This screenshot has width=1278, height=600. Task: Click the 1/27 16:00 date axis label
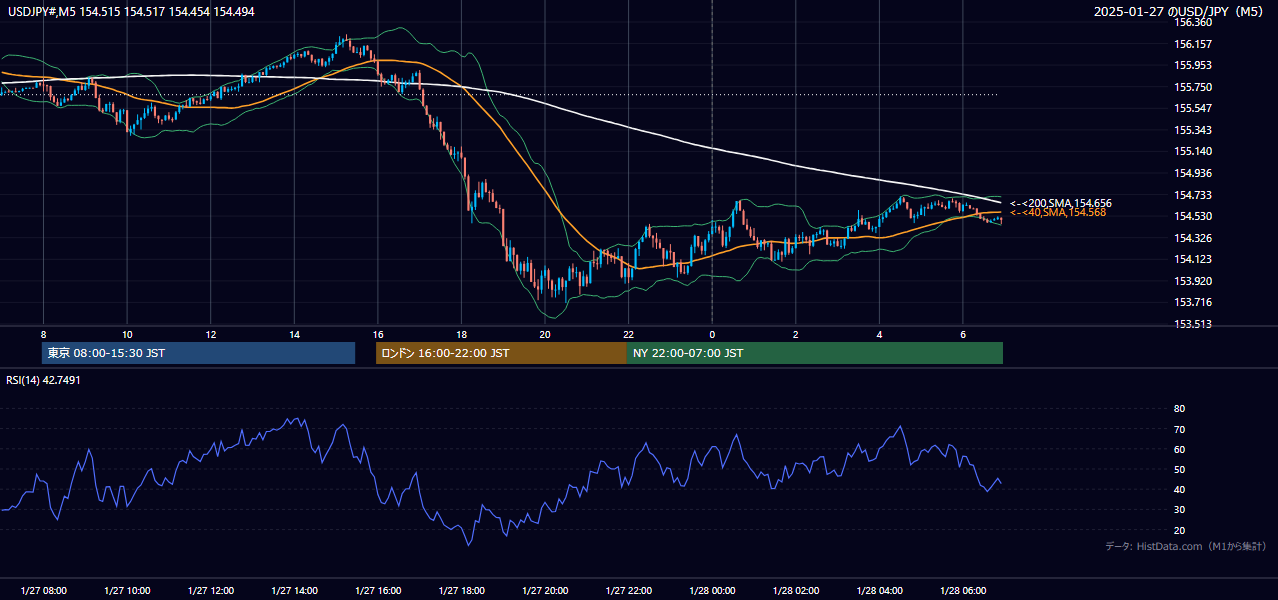coord(377,591)
